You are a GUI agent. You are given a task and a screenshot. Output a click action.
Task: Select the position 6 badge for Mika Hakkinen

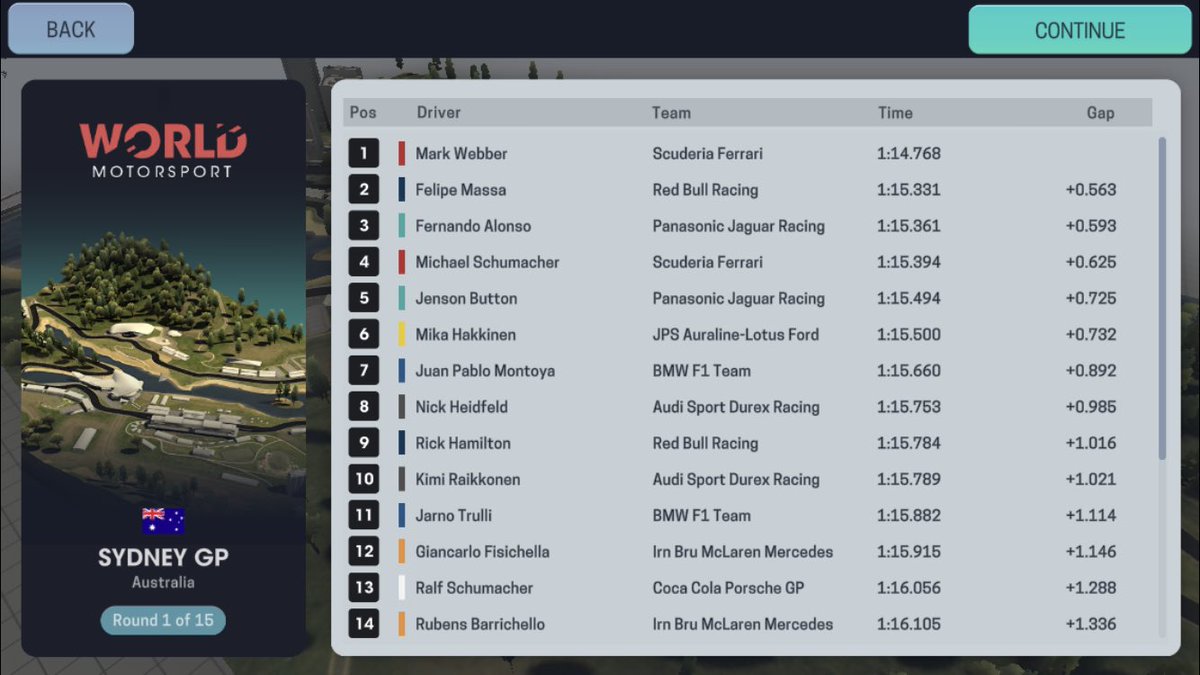tap(363, 334)
